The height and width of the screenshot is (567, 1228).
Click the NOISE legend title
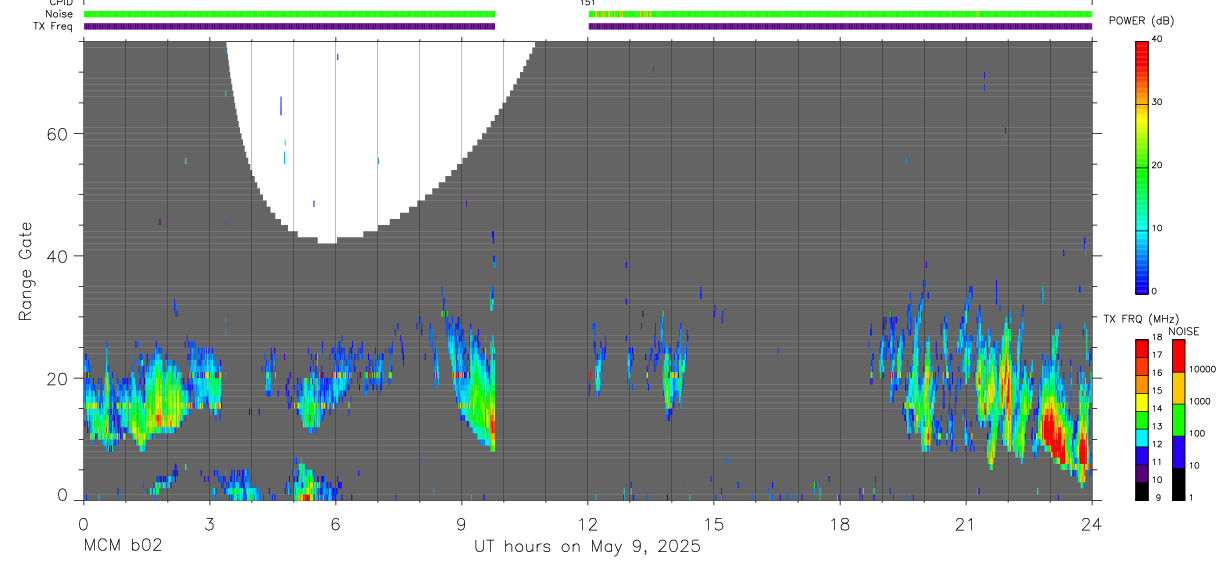[1184, 331]
